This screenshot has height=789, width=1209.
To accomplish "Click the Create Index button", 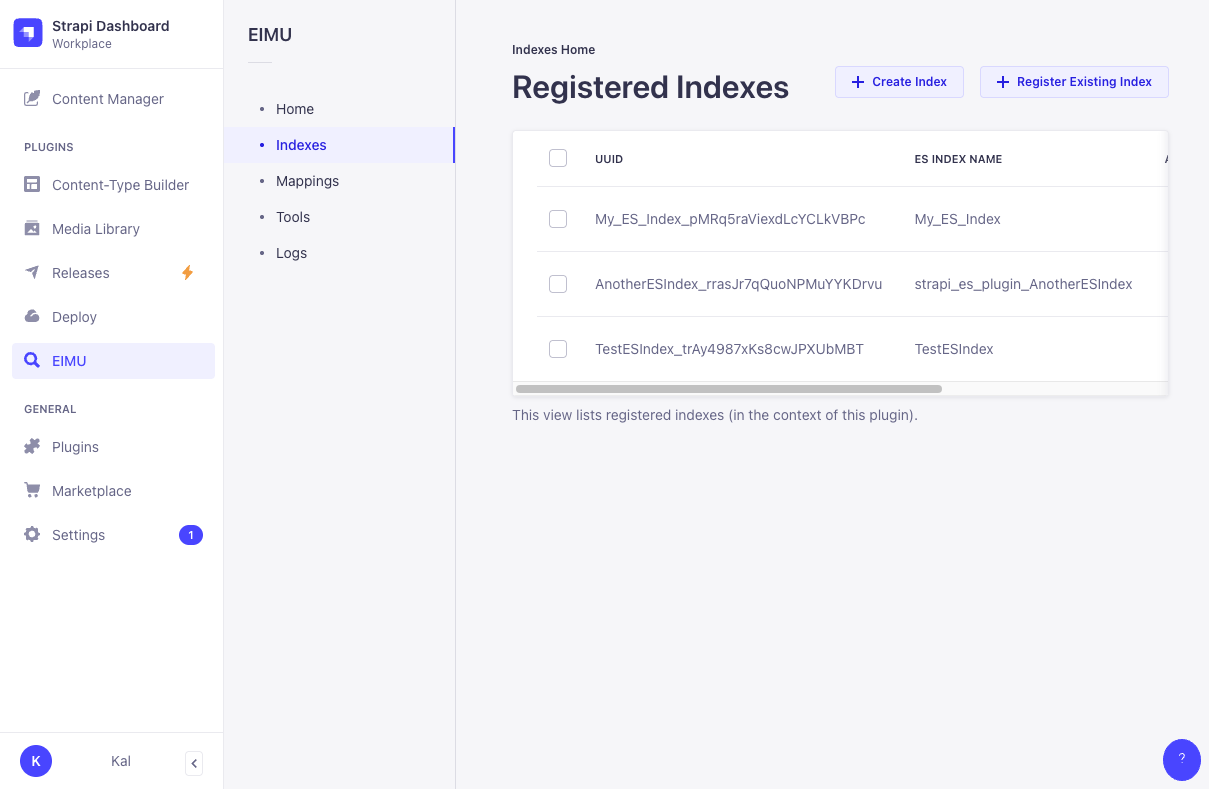I will click(899, 82).
